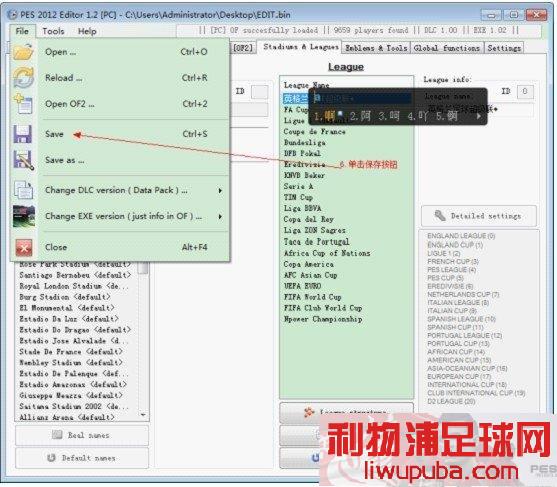Click the Save floppy disk icon
The width and height of the screenshot is (557, 487).
tap(23, 134)
